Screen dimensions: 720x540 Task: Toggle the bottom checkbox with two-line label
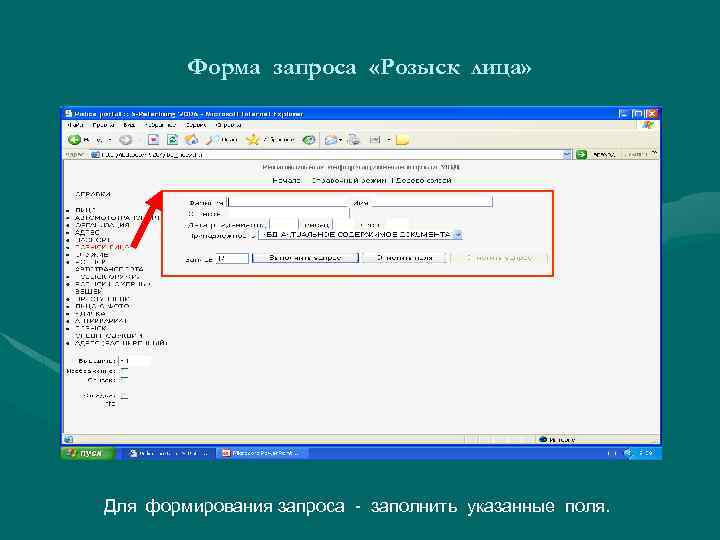124,396
